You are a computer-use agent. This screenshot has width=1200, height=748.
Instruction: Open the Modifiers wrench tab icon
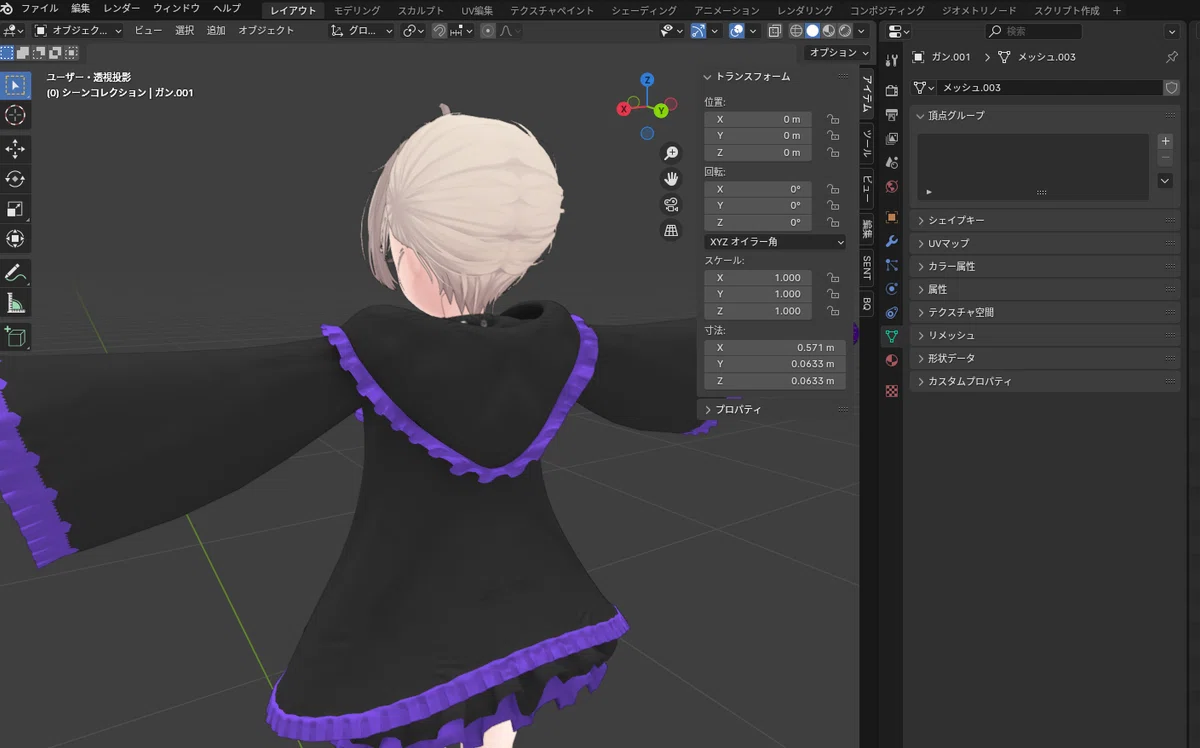(x=892, y=241)
